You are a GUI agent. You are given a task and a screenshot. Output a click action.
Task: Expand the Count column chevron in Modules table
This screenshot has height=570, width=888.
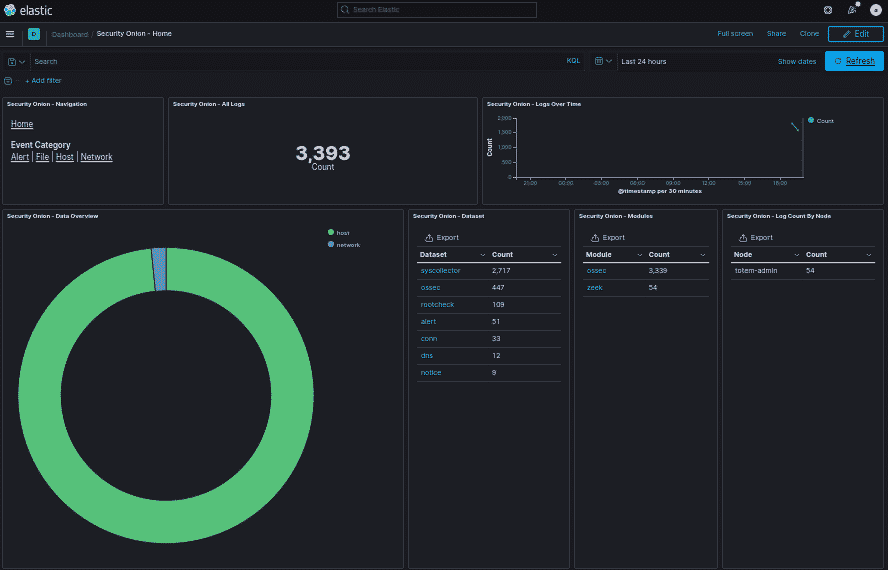702,255
